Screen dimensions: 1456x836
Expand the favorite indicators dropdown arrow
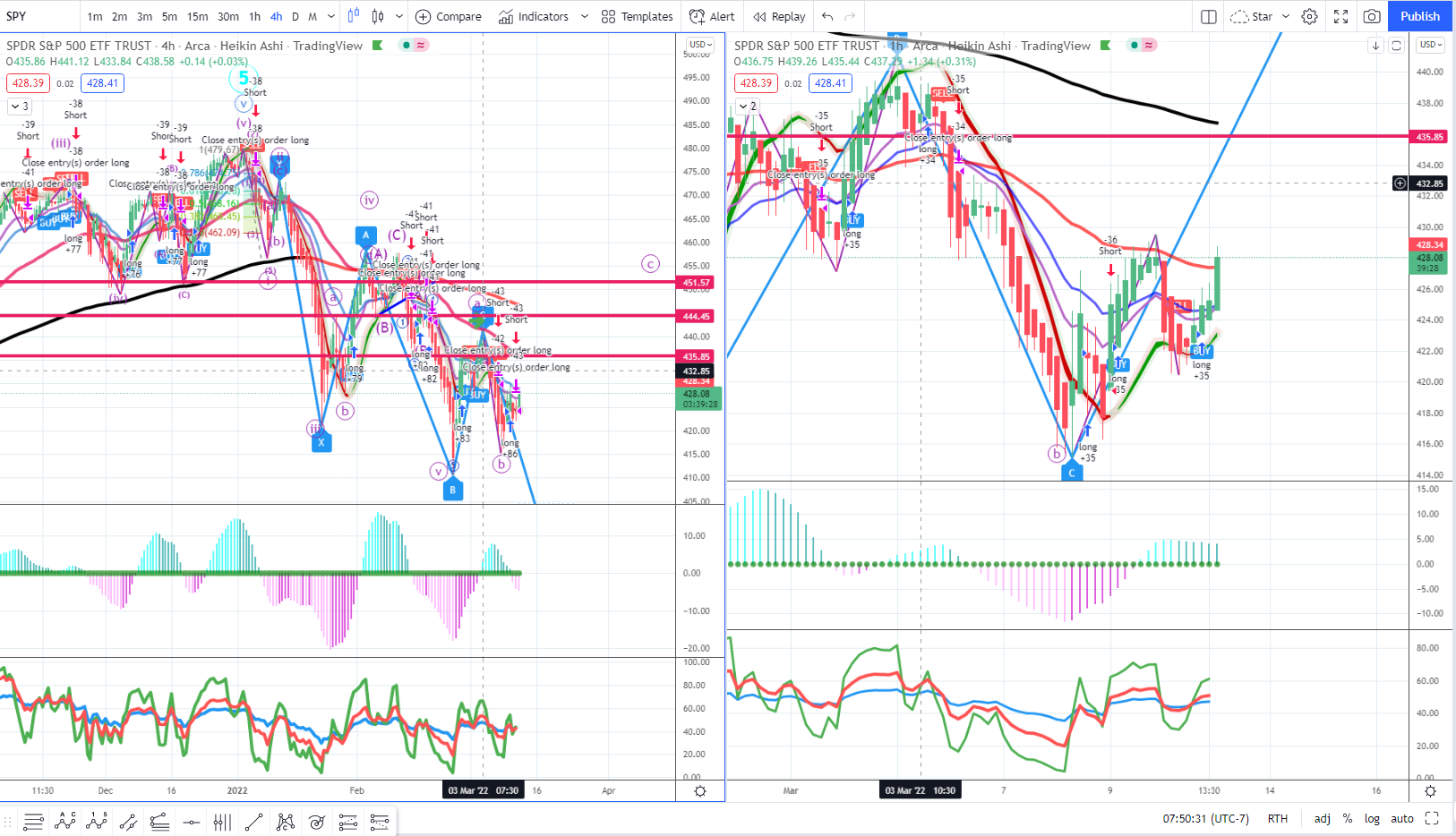585,16
